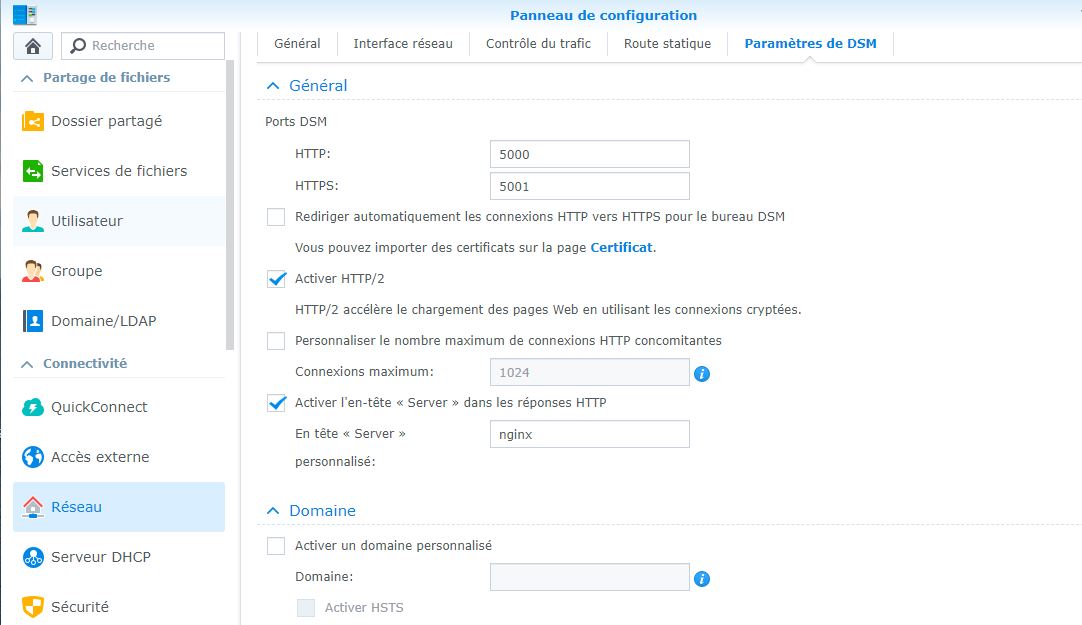
Task: Uncheck Activer HTTP/2 checkbox
Action: tap(276, 279)
